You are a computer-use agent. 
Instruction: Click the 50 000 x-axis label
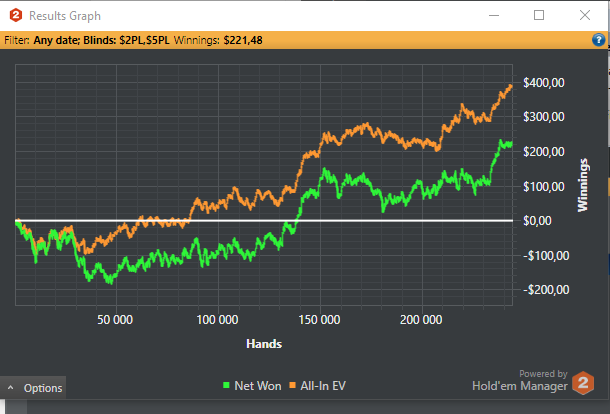(115, 320)
